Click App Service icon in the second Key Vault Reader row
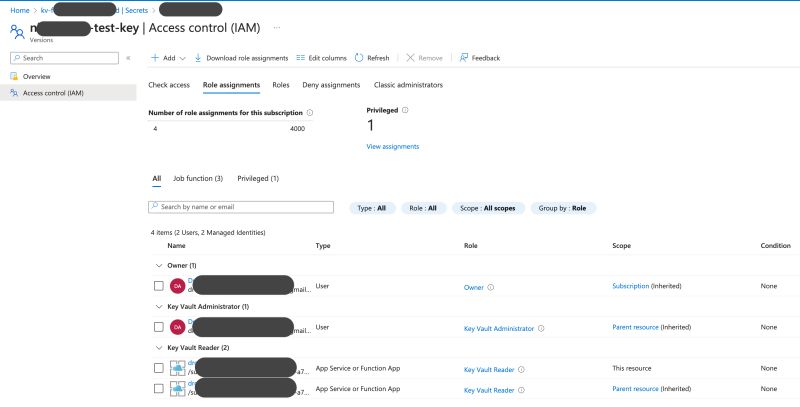 (x=178, y=389)
